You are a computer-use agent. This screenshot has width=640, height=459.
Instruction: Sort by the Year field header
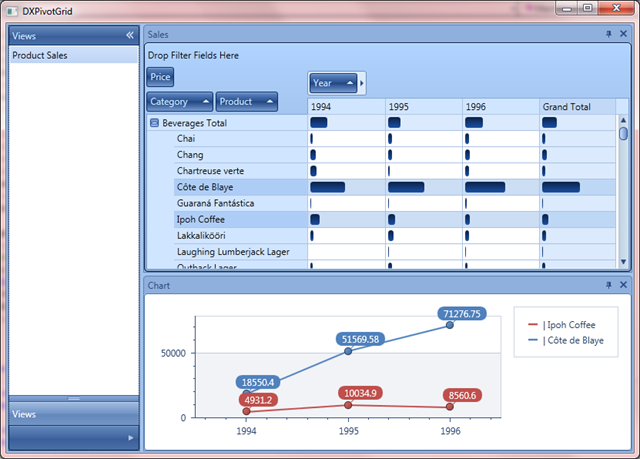click(333, 83)
